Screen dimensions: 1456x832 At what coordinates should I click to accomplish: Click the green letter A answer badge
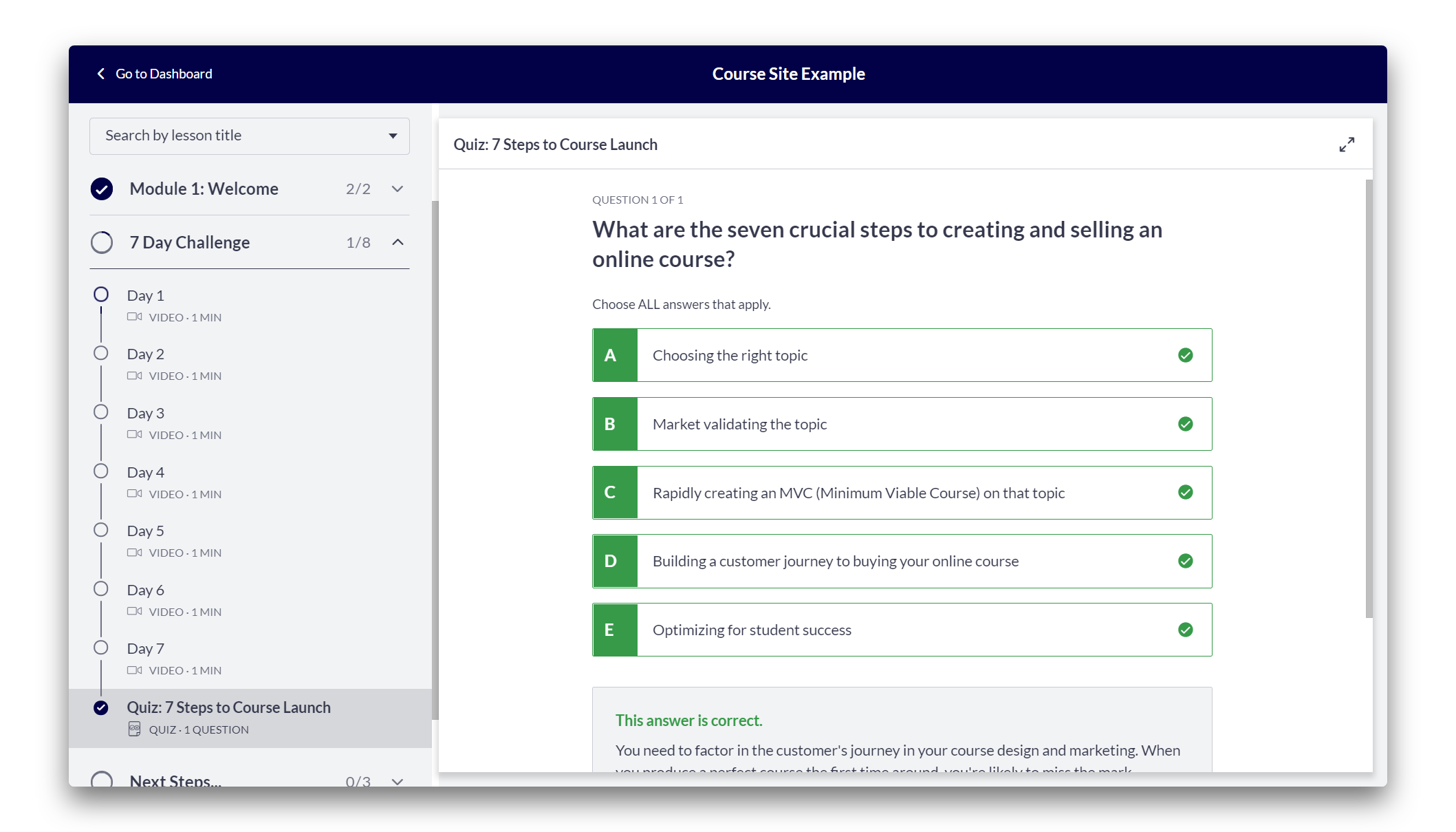pos(615,355)
